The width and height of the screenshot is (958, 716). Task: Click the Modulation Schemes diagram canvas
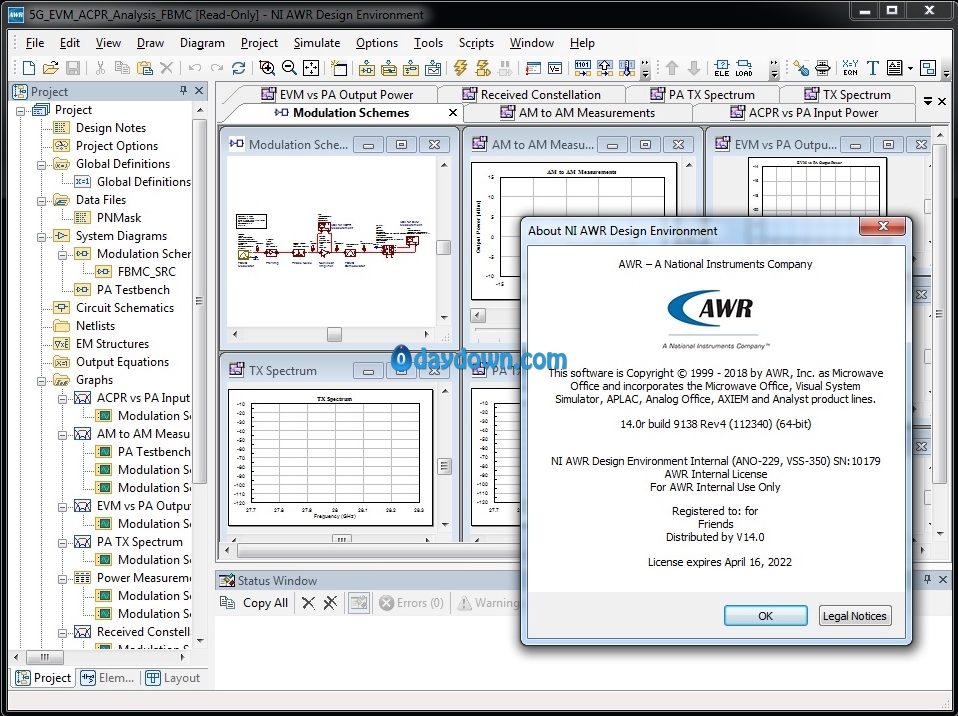coord(333,241)
